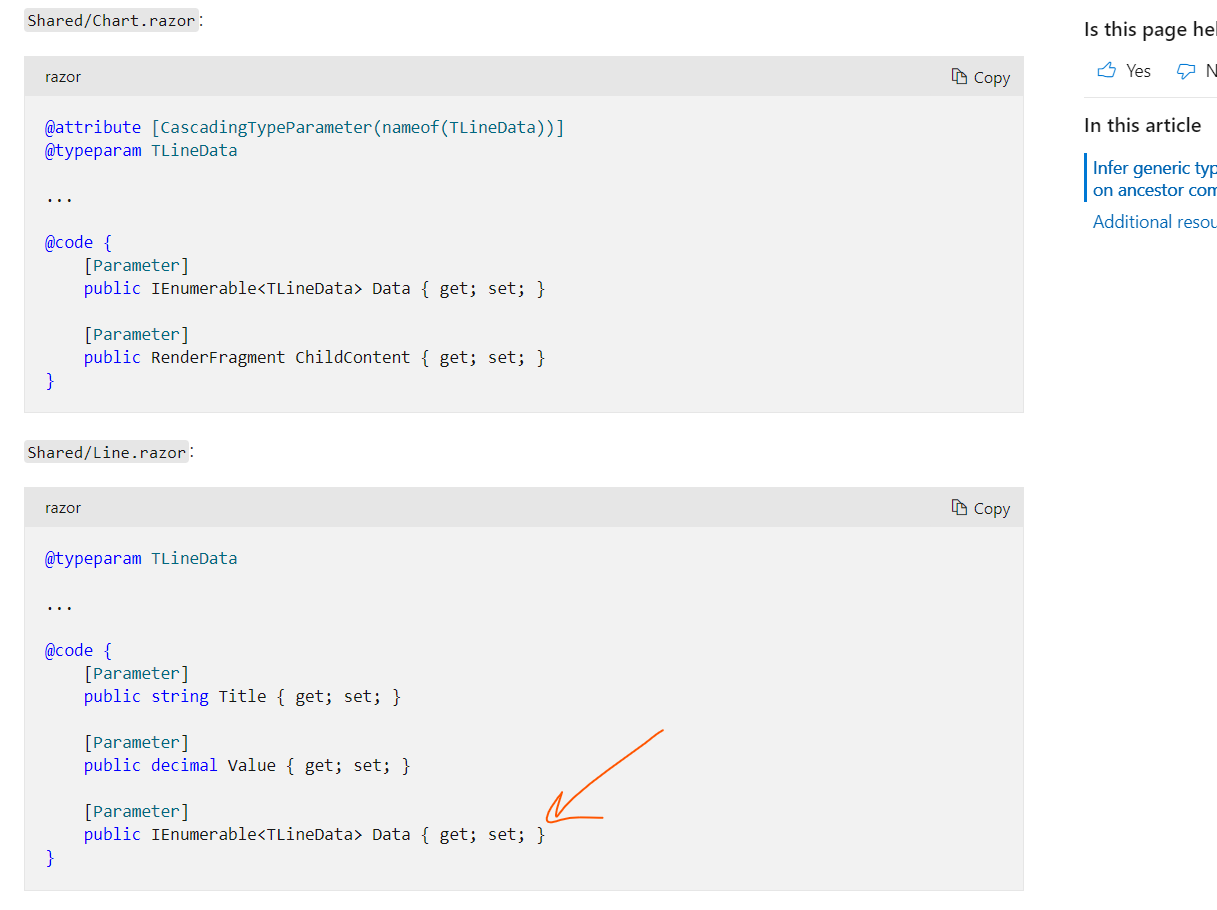Click the Shared/Line.razor file name label

(x=106, y=452)
